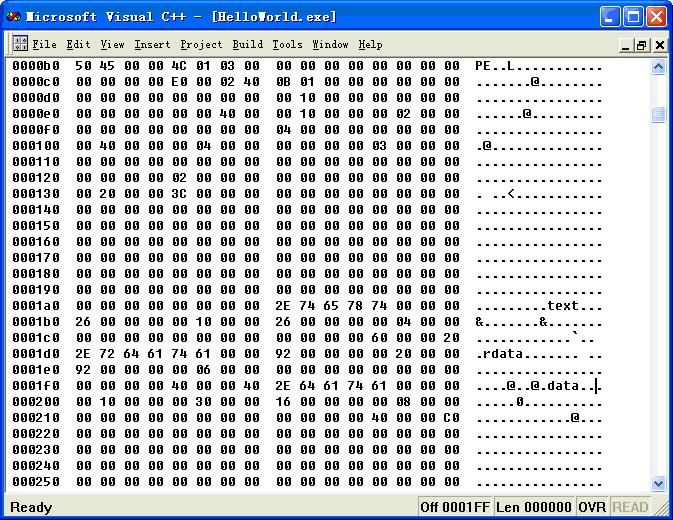Click the '3C' byte in row 000130
This screenshot has height=520, width=673.
pyautogui.click(x=179, y=194)
